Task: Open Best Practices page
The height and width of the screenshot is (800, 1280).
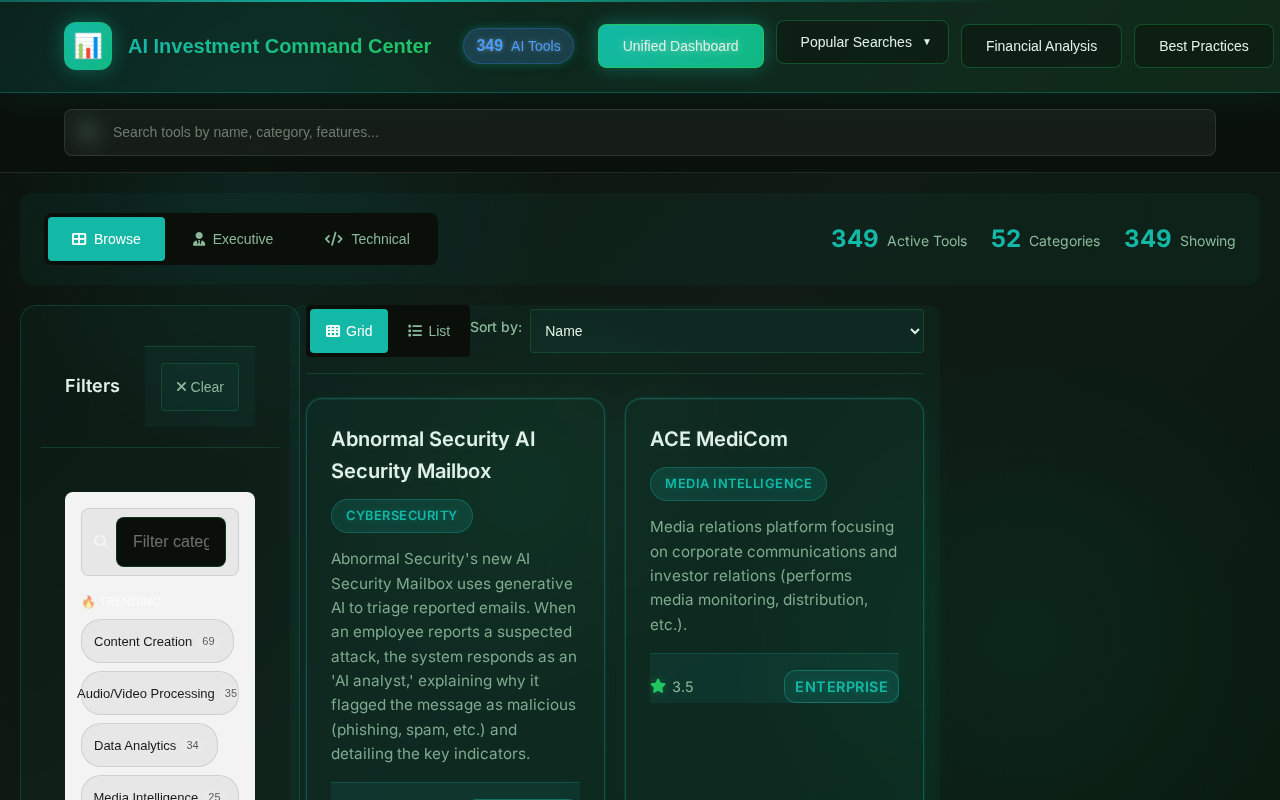Action: point(1203,46)
